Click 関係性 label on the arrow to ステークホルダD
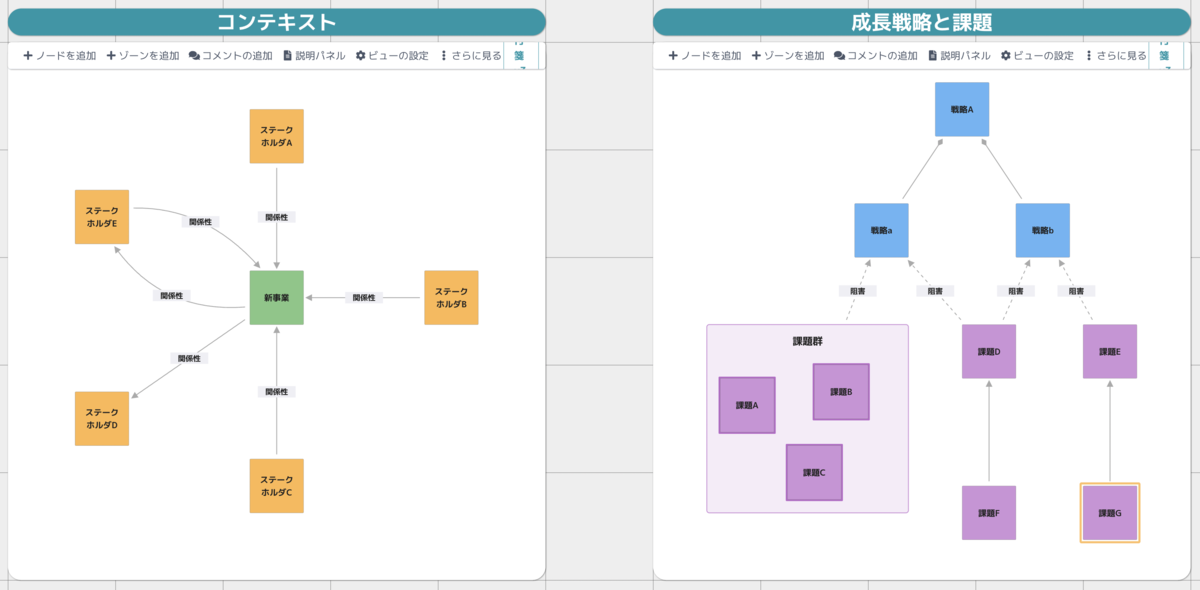 tap(189, 358)
